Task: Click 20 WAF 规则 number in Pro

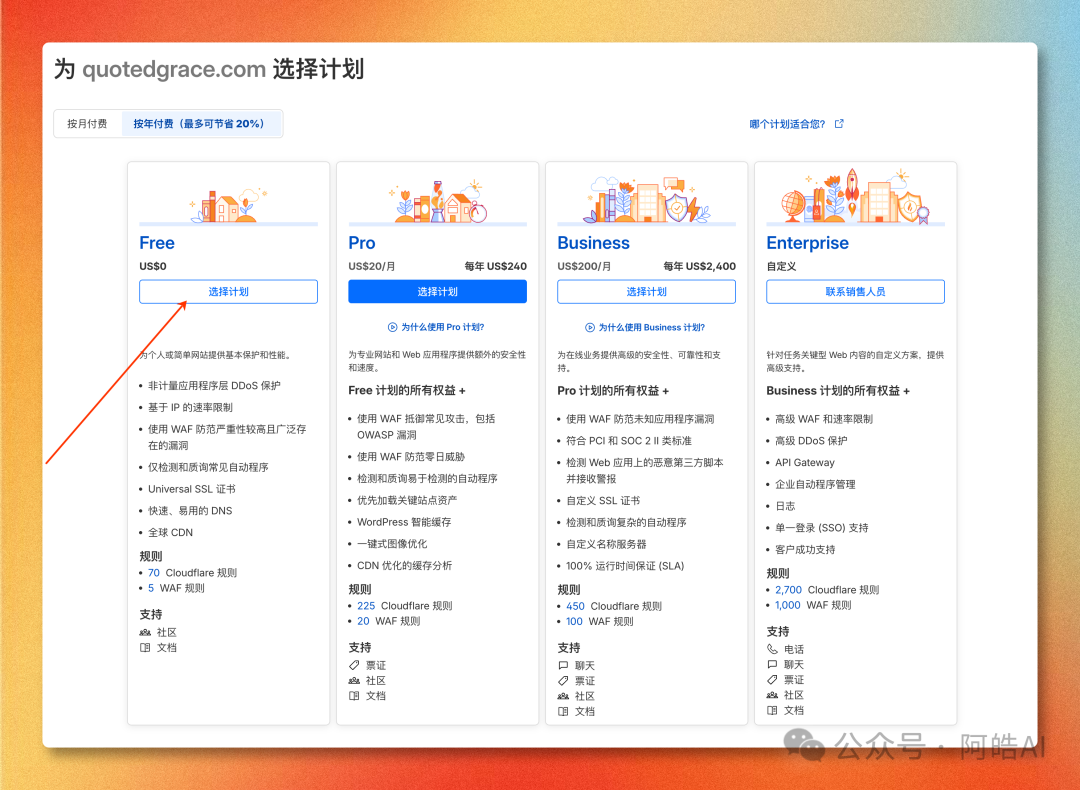Action: tap(363, 621)
